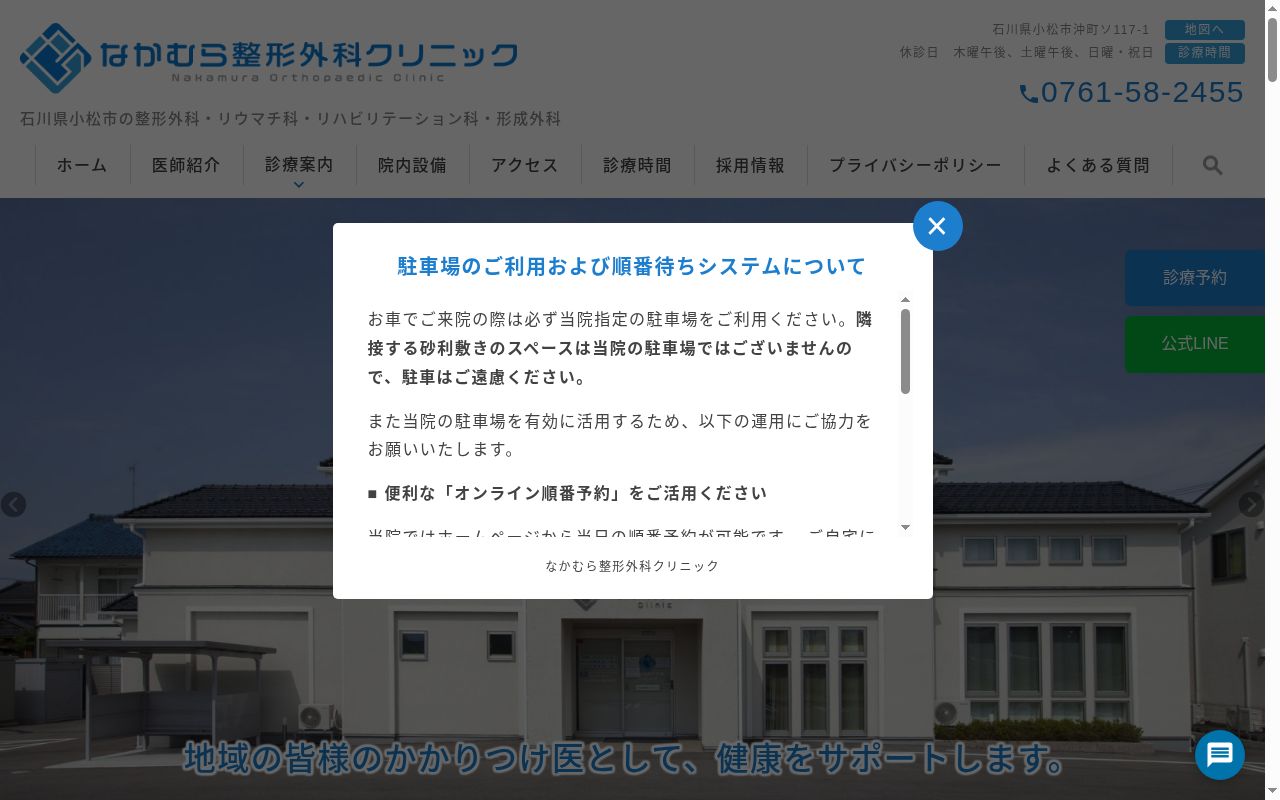Open the 診療時間 navigation menu item
Viewport: 1280px width, 800px height.
click(x=637, y=165)
